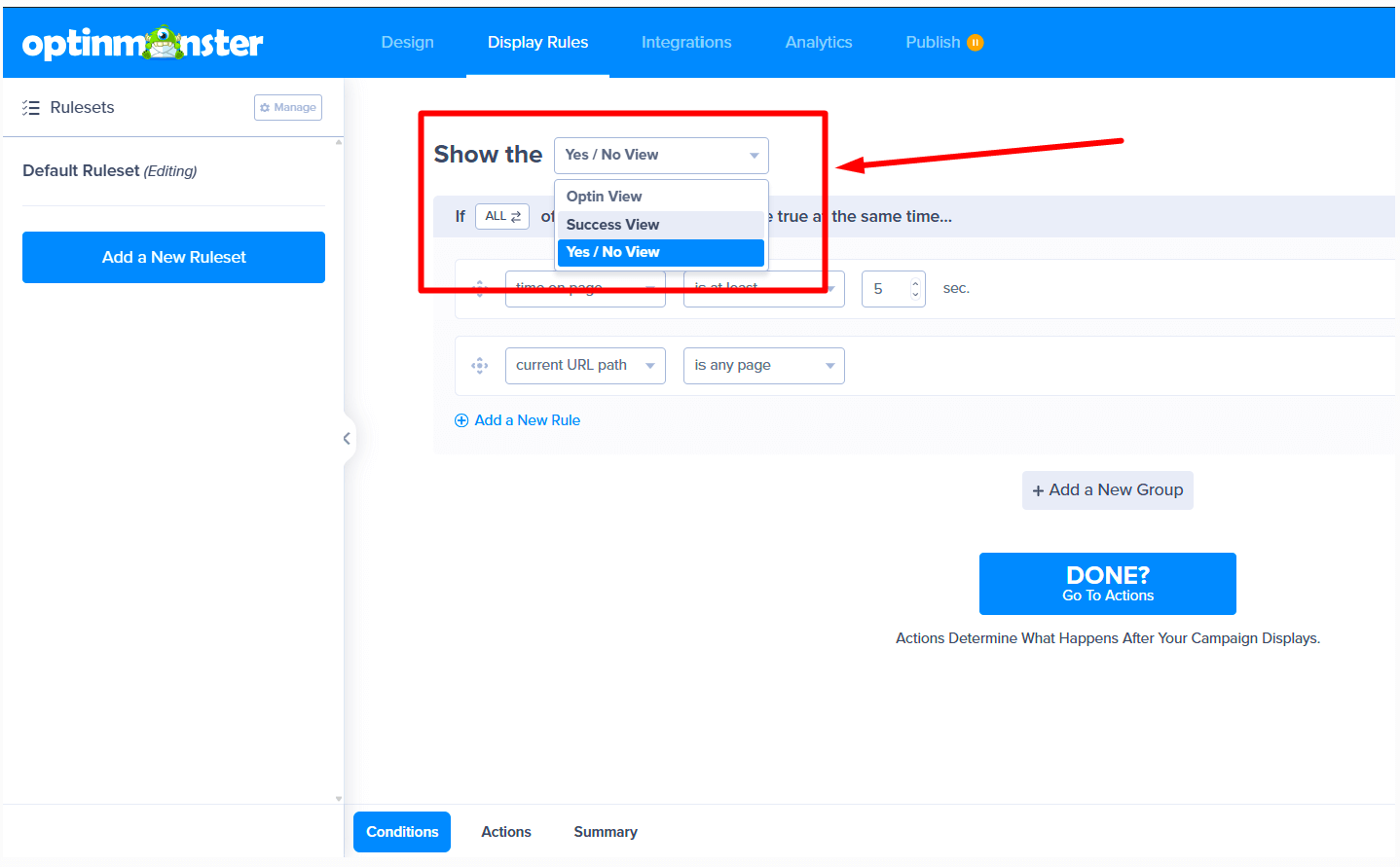Open the Design tab
1400x867 pixels.
click(408, 43)
